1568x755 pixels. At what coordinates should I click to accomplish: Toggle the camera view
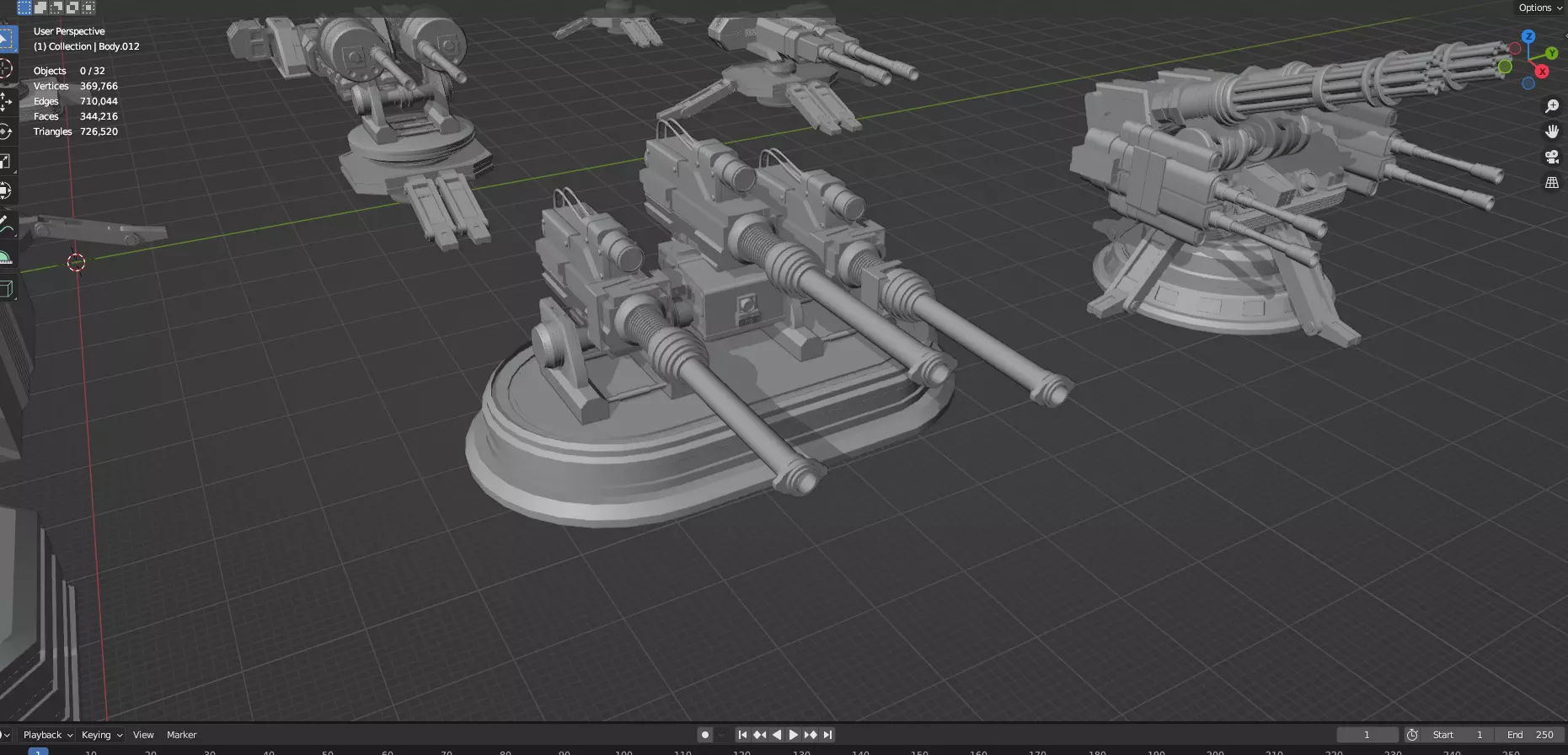(1552, 157)
